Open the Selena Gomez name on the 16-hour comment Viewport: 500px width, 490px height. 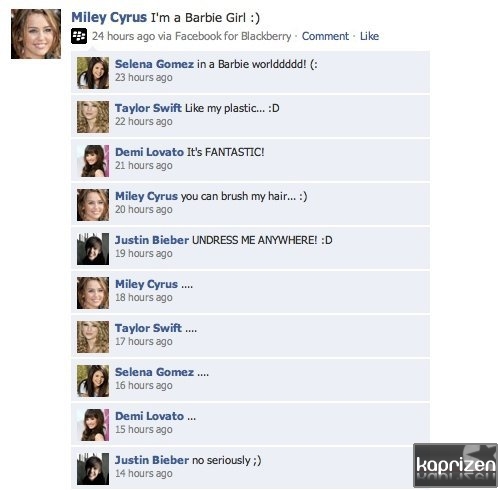[x=154, y=372]
